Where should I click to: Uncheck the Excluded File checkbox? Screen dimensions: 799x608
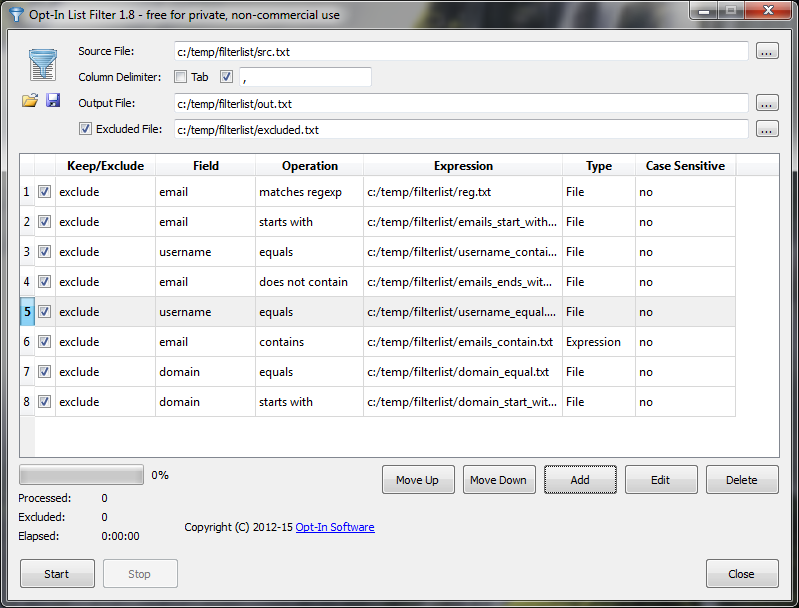[85, 129]
